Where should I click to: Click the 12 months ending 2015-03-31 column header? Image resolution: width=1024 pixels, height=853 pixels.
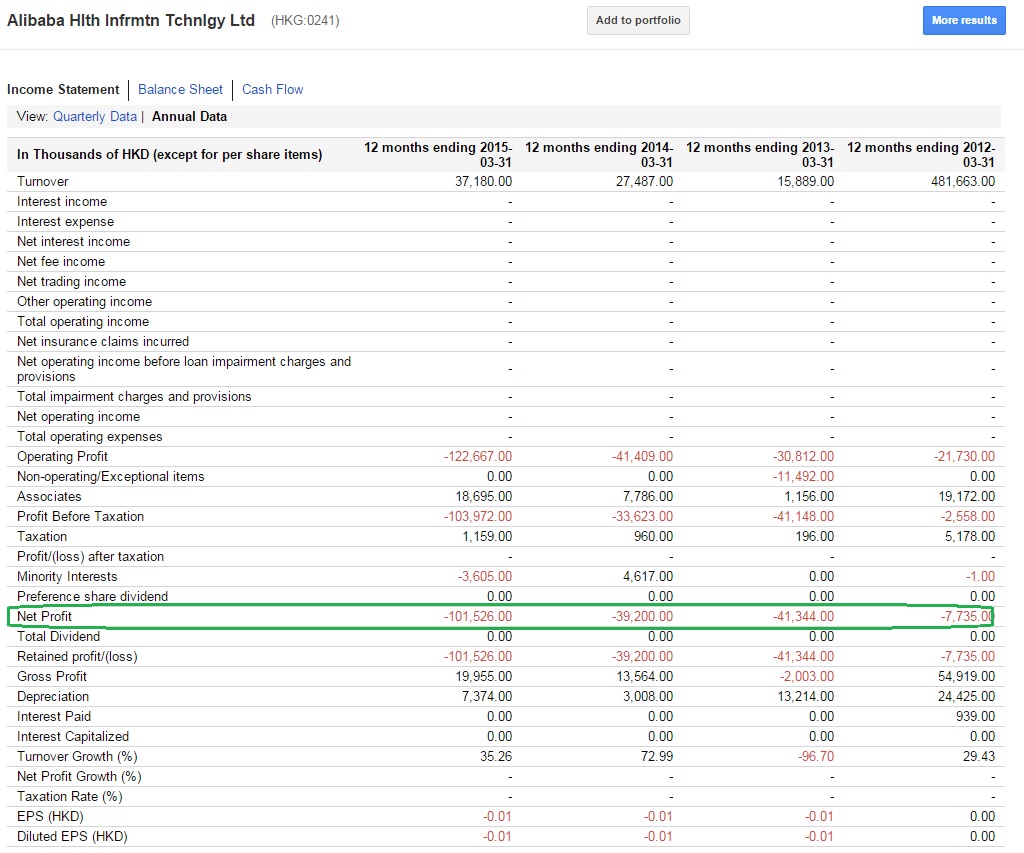[x=438, y=155]
